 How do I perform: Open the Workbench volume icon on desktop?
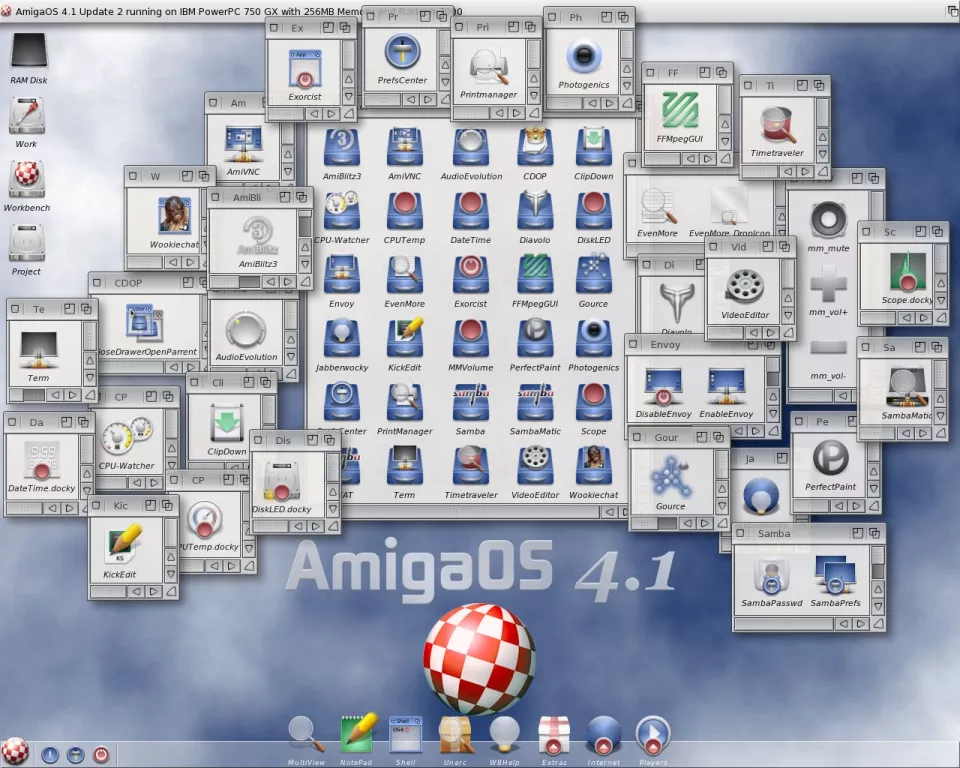click(x=27, y=180)
